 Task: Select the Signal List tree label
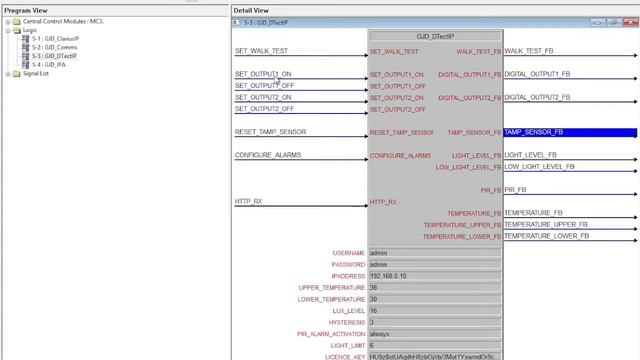tap(36, 73)
